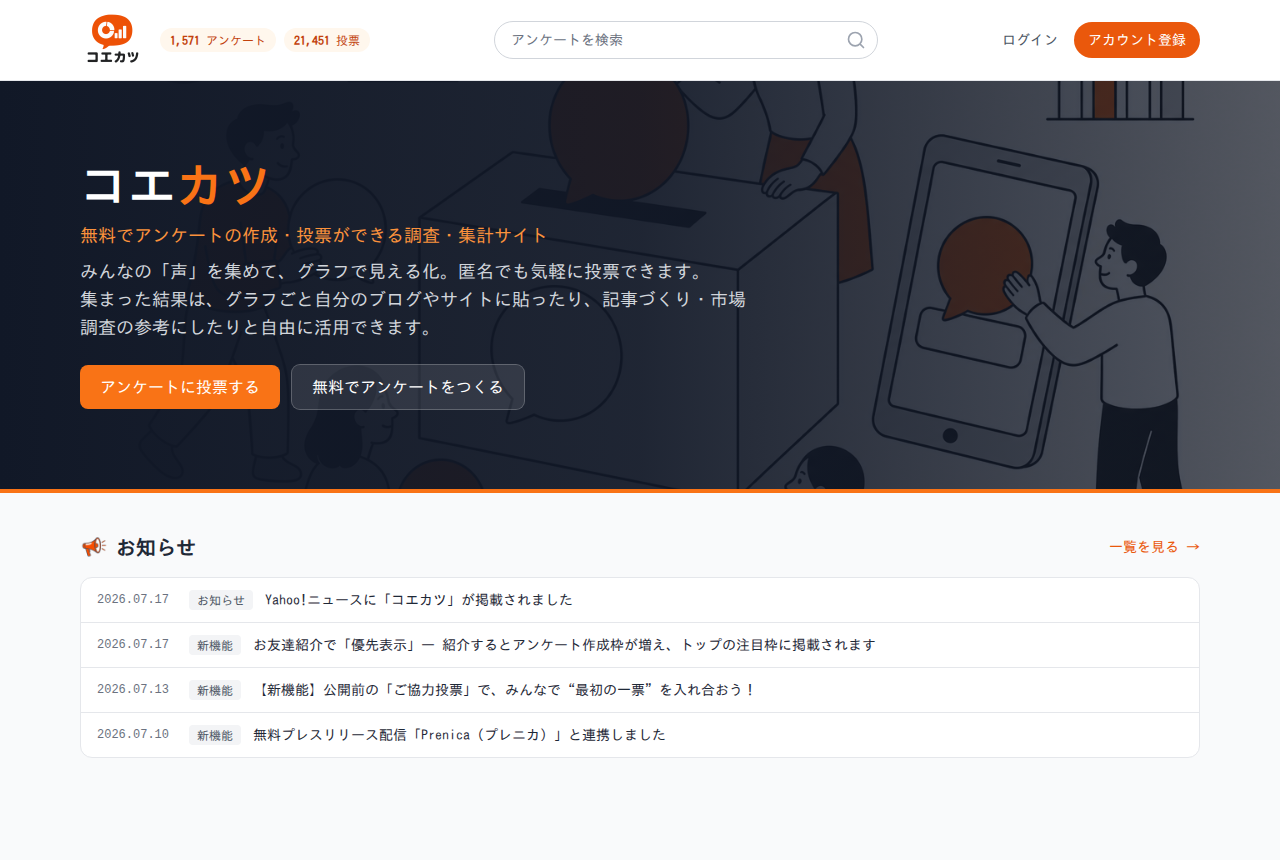Open the 1,571 アンケート counter badge

tap(218, 40)
